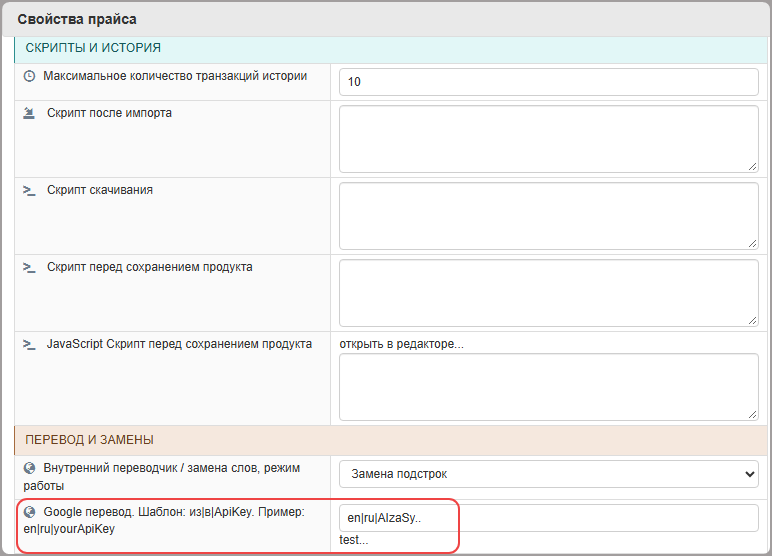Open the открыть в редакторе... link
Image resolution: width=772 pixels, height=556 pixels.
click(401, 344)
